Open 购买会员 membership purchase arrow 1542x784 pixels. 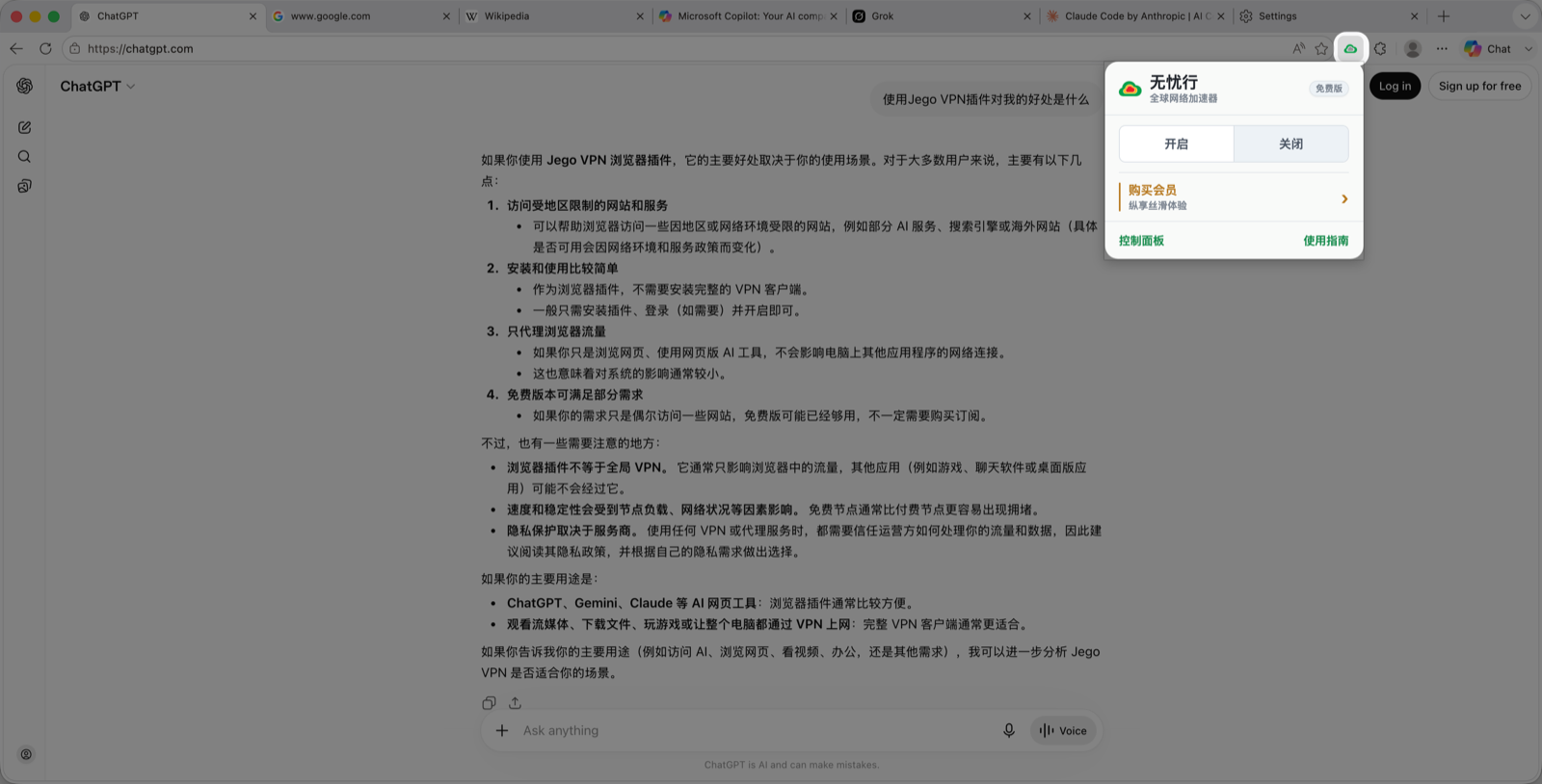1344,198
